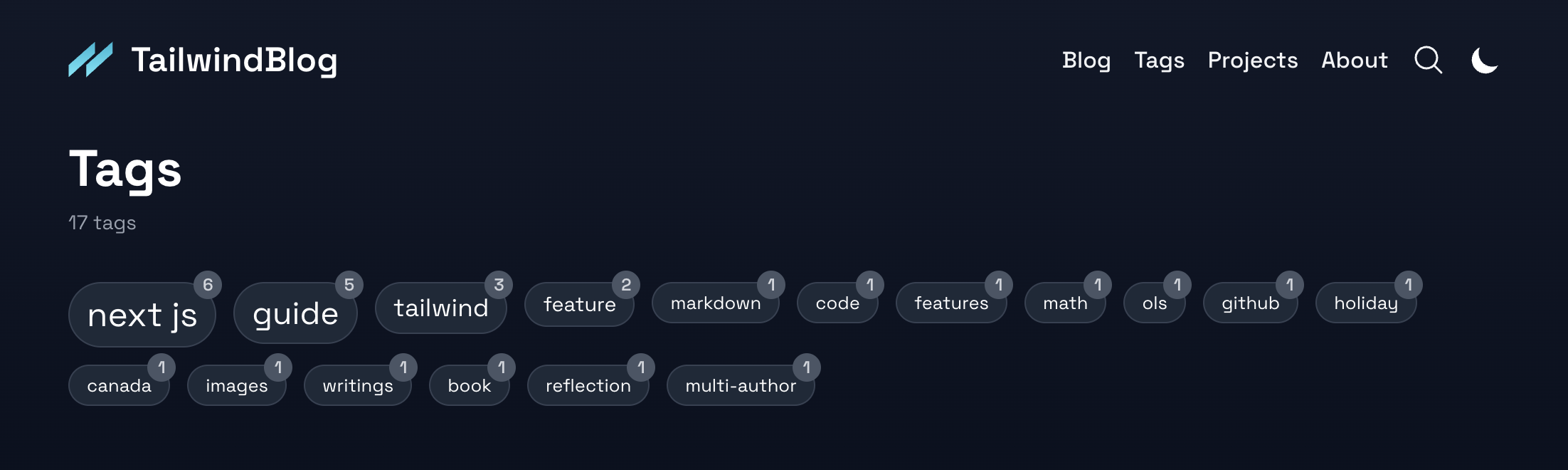Click the TailwindBlog logo icon
Image resolution: width=1568 pixels, height=470 pixels.
(x=90, y=60)
